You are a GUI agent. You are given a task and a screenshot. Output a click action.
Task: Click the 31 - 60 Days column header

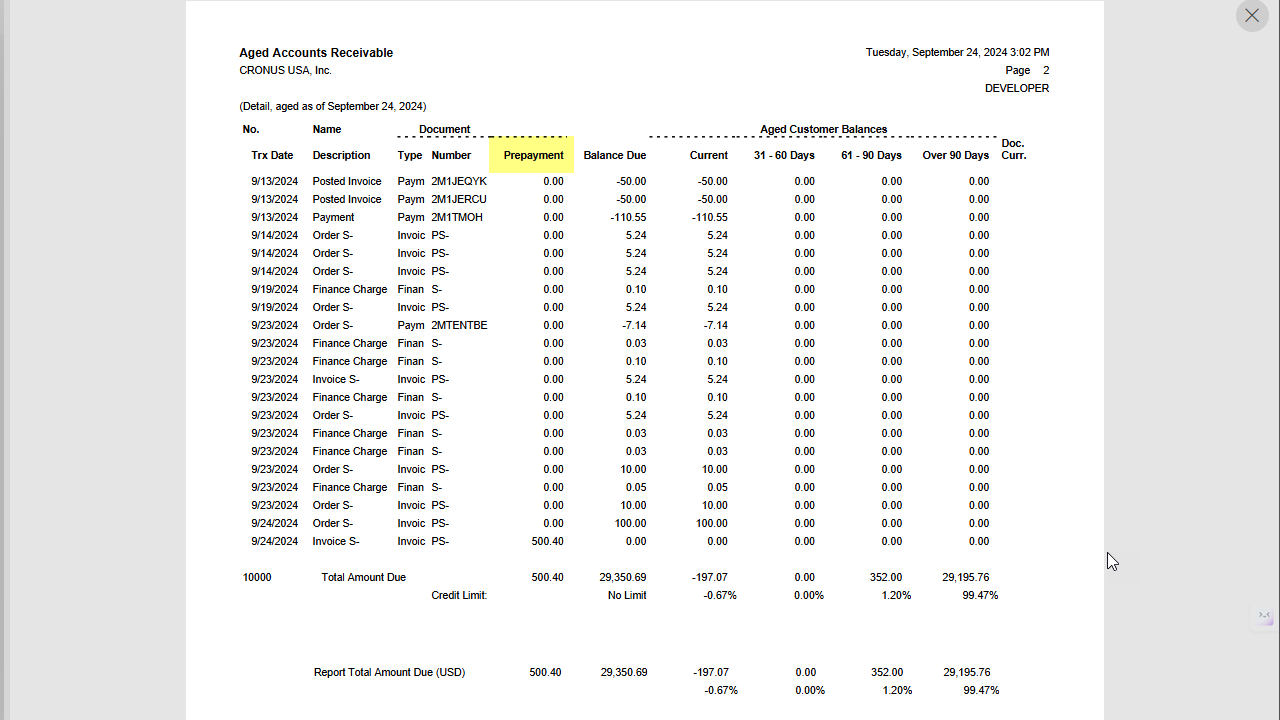pos(784,155)
